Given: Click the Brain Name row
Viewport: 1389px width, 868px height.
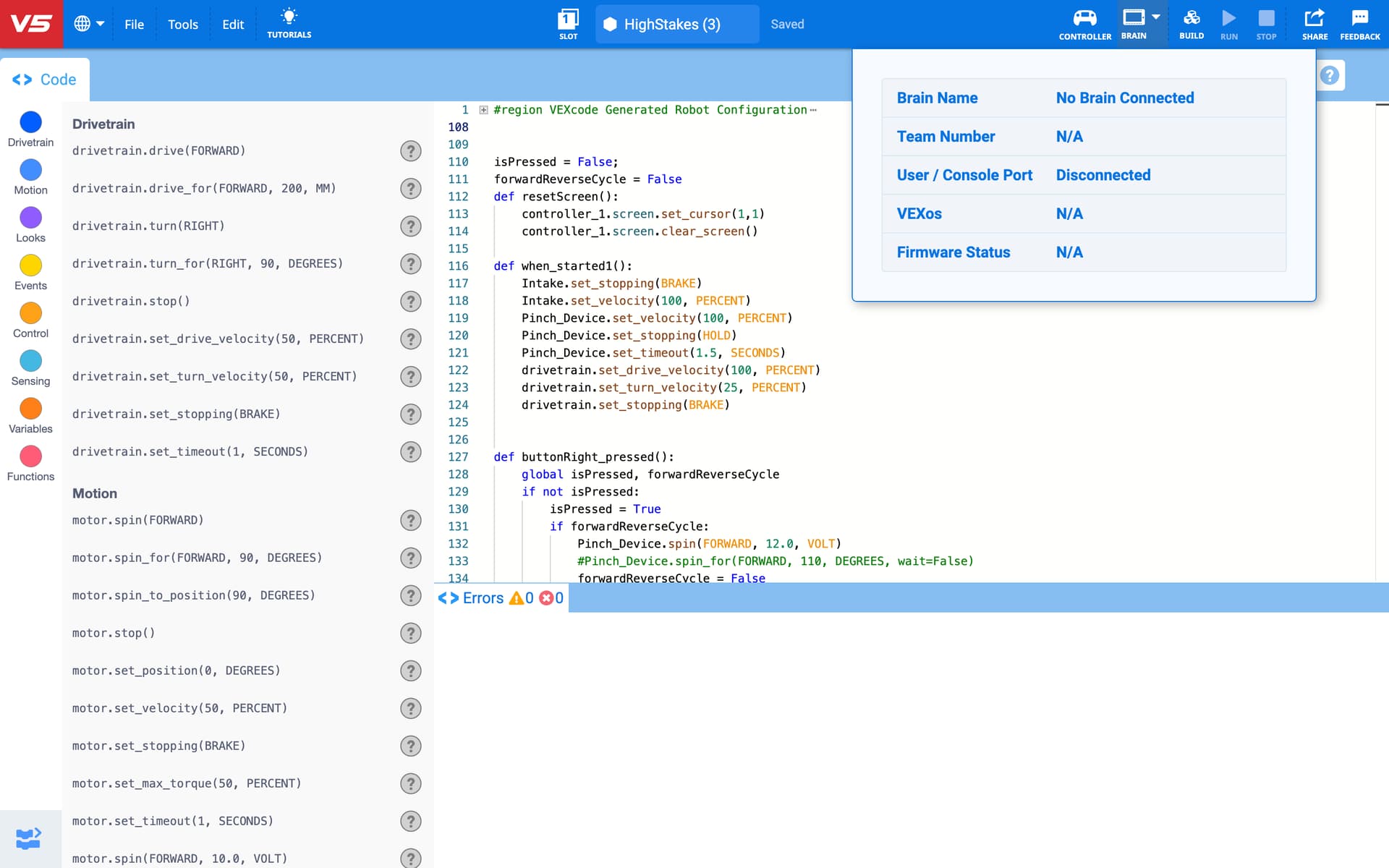Looking at the screenshot, I should (x=1084, y=98).
